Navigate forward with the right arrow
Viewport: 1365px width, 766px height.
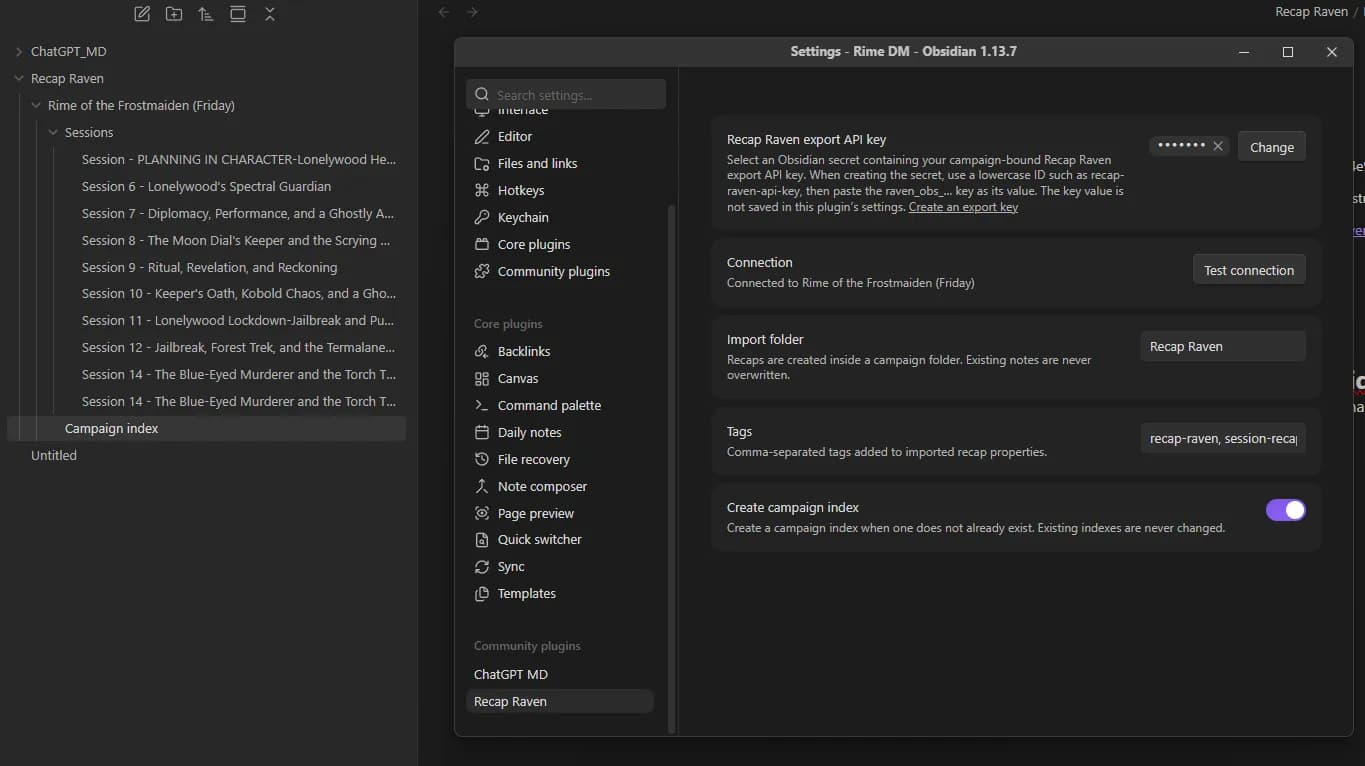pyautogui.click(x=472, y=12)
